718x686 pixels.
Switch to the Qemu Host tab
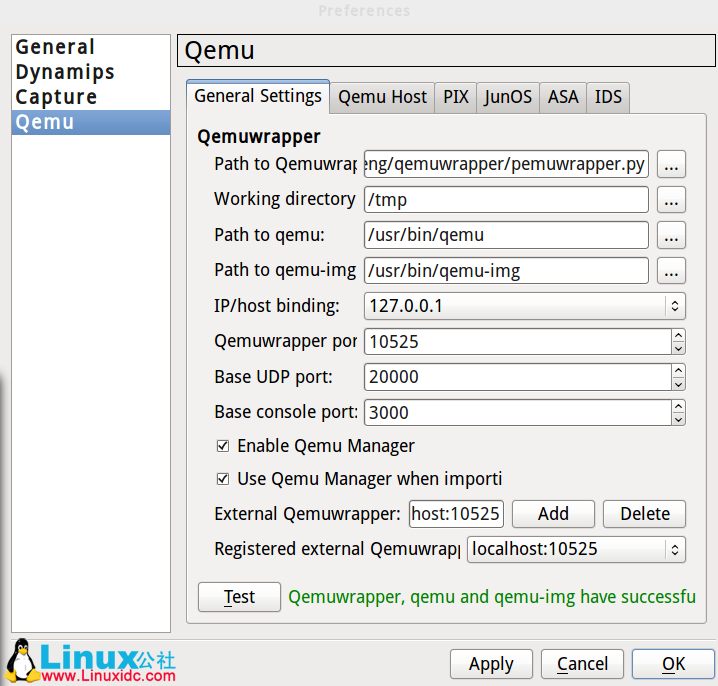click(382, 97)
